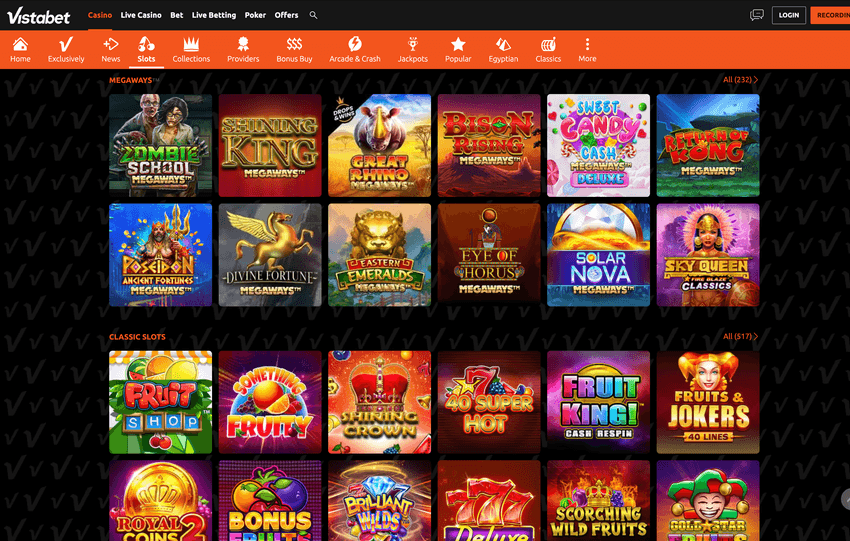Click the search magnifier icon
This screenshot has height=541, width=850.
pyautogui.click(x=313, y=15)
